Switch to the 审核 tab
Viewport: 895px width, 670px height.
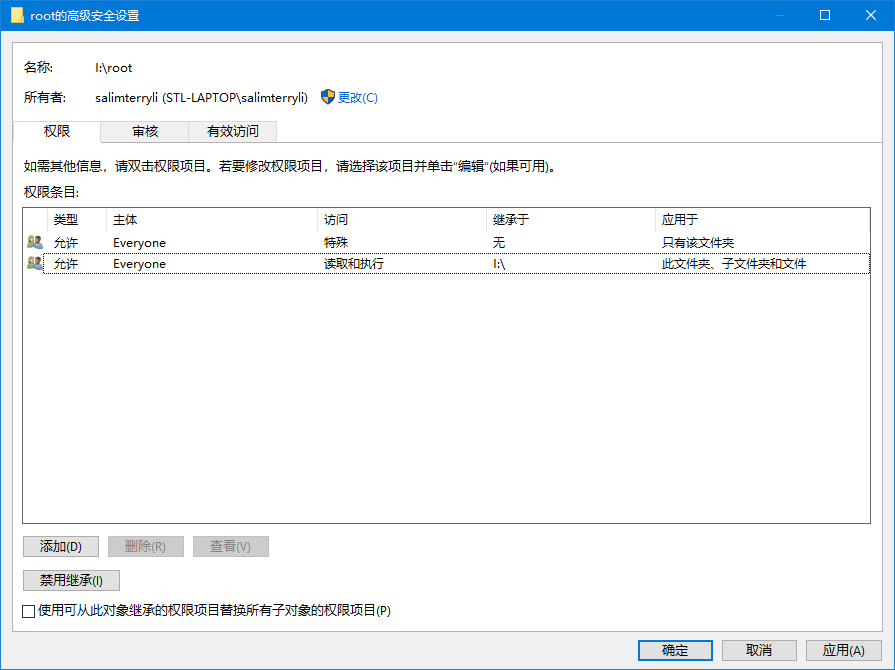145,132
